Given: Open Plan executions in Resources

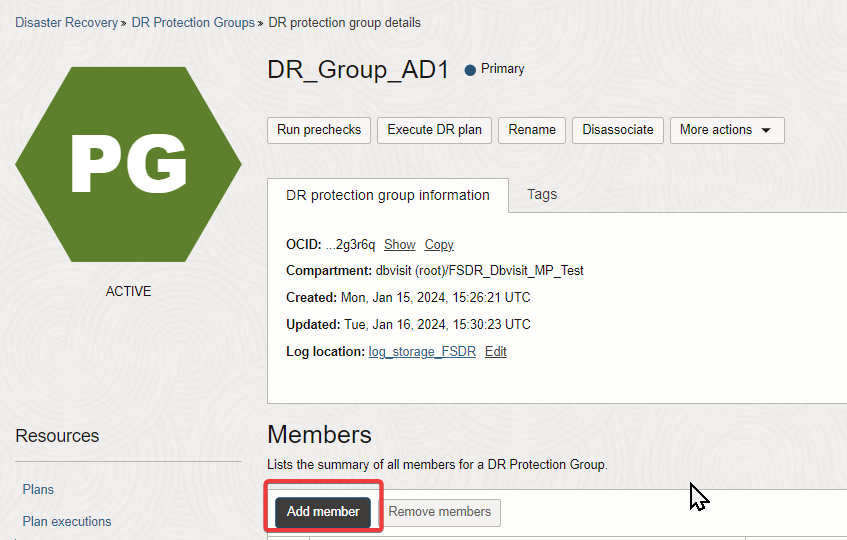Looking at the screenshot, I should [x=67, y=522].
